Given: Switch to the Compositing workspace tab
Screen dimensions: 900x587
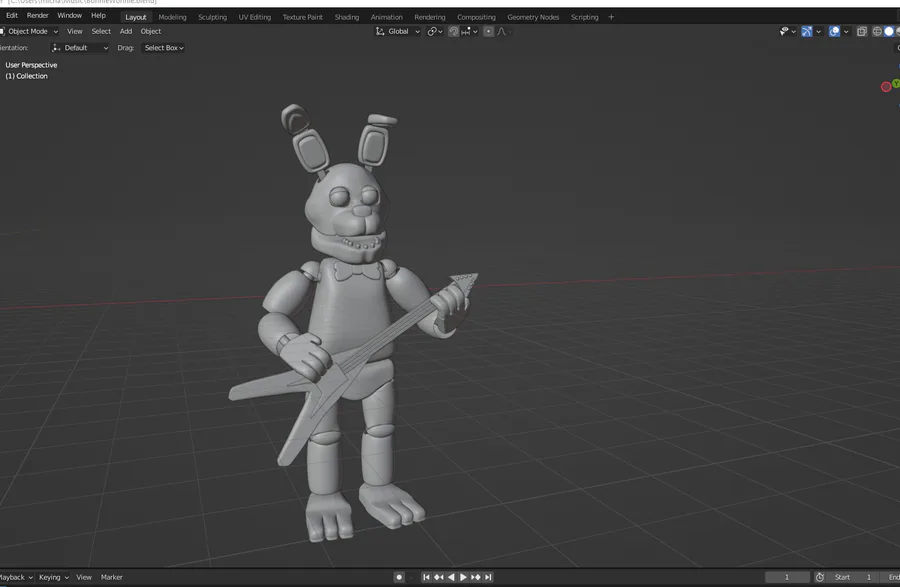Looking at the screenshot, I should (476, 17).
